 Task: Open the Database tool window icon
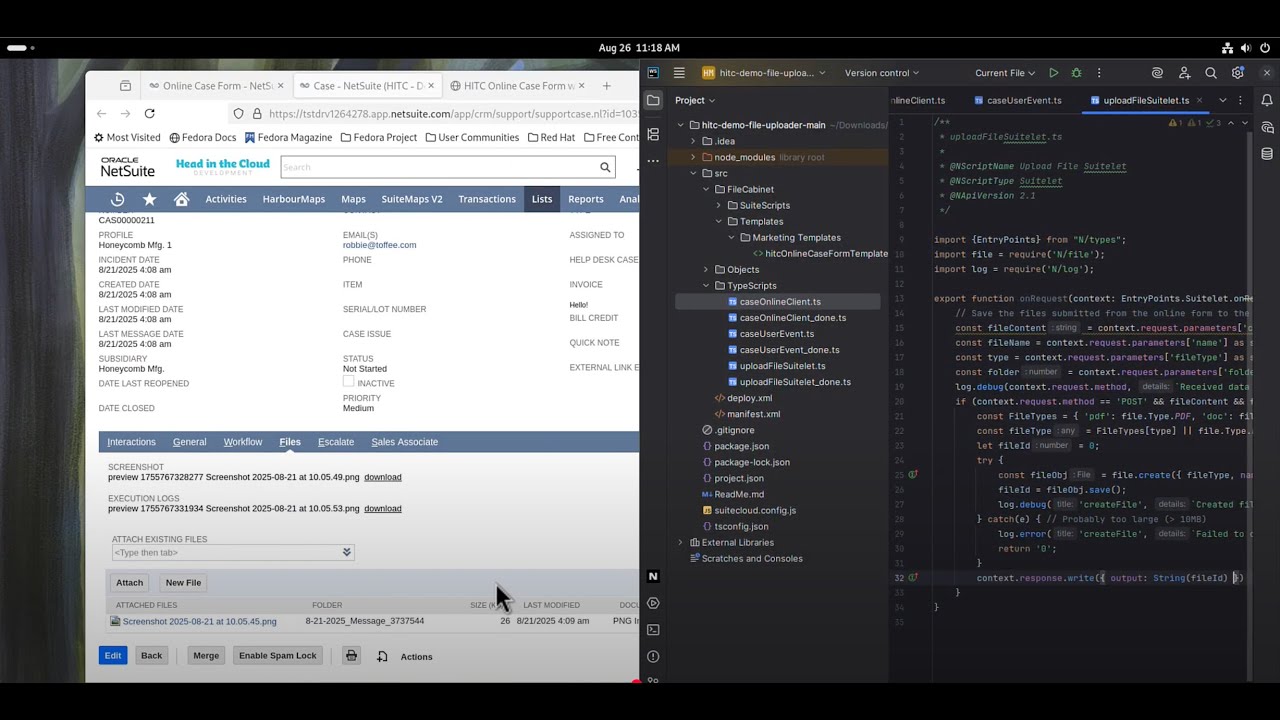(1267, 154)
